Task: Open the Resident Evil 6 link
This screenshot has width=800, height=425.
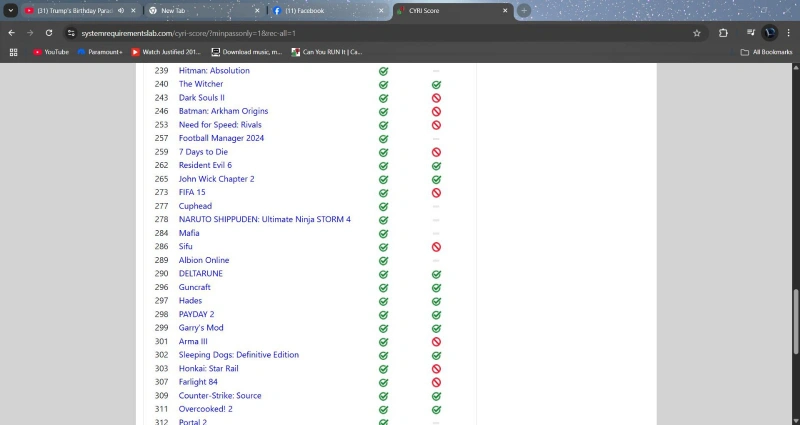Action: coord(205,165)
